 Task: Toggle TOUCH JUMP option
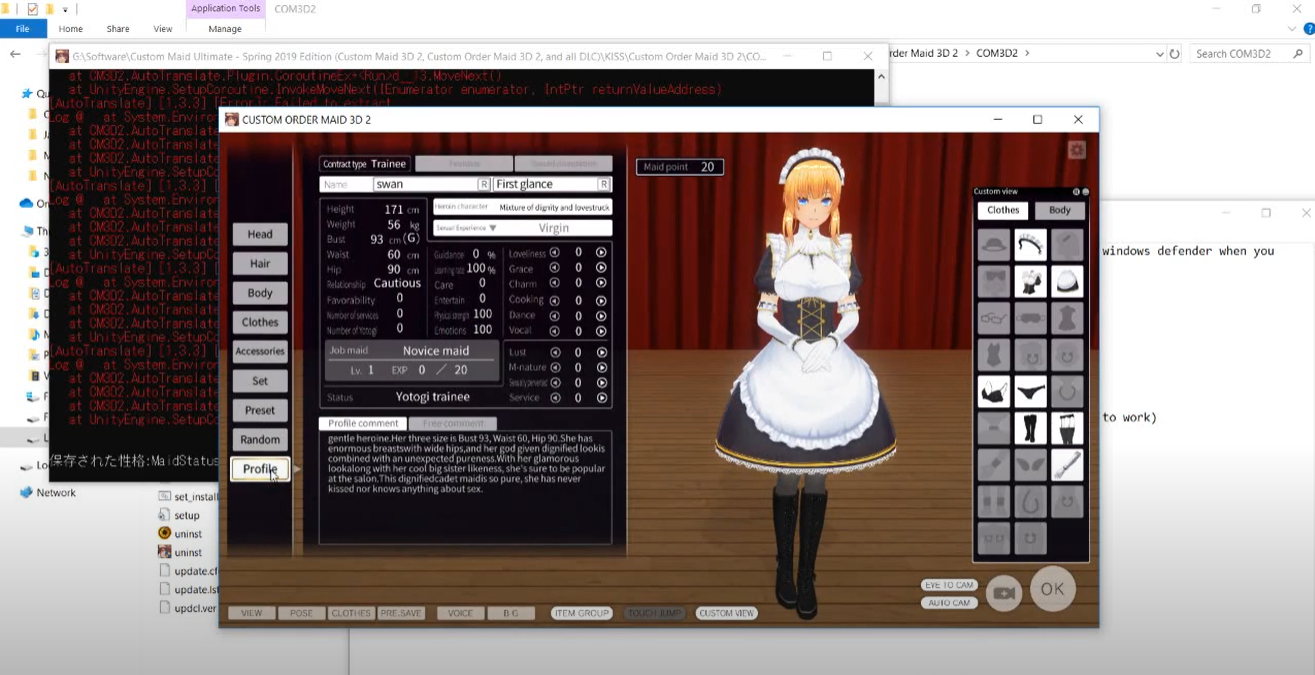[654, 613]
